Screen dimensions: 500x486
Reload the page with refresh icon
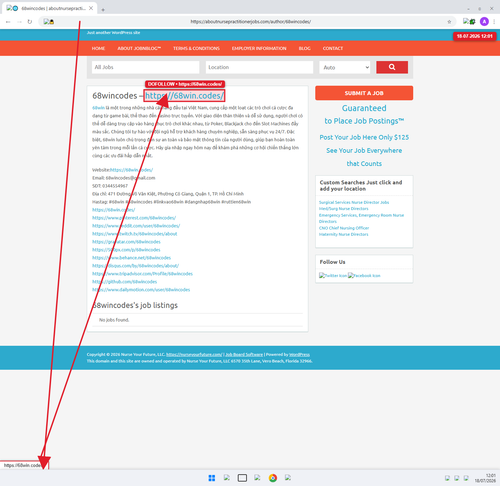pos(30,22)
